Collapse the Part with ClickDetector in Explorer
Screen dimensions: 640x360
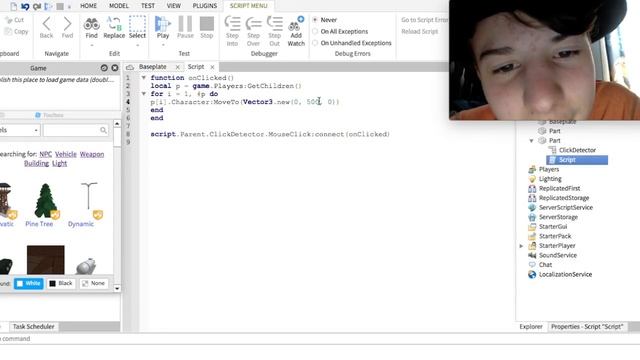click(x=531, y=141)
